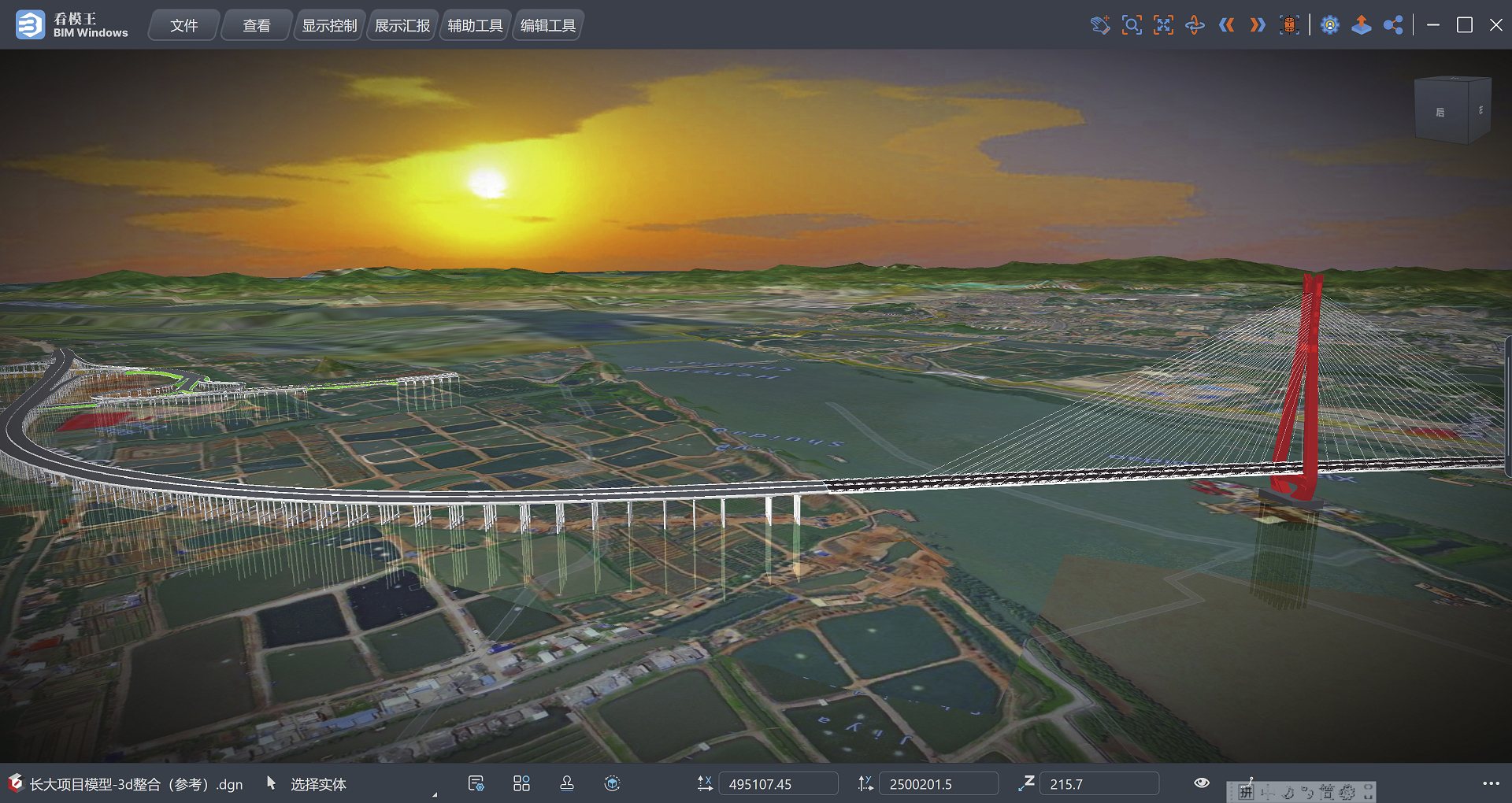Click the orange cylinder clip volume icon

click(x=1289, y=25)
